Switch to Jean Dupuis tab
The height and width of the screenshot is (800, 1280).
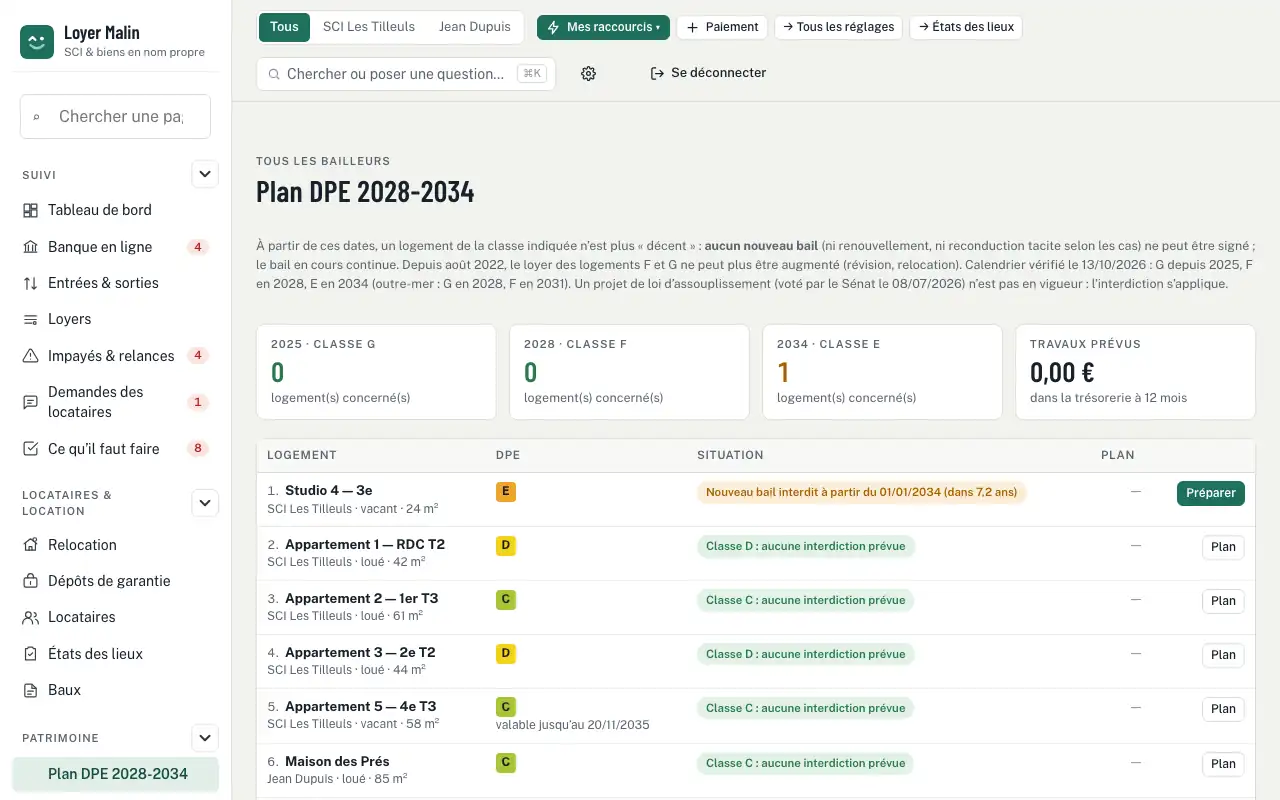pyautogui.click(x=475, y=27)
